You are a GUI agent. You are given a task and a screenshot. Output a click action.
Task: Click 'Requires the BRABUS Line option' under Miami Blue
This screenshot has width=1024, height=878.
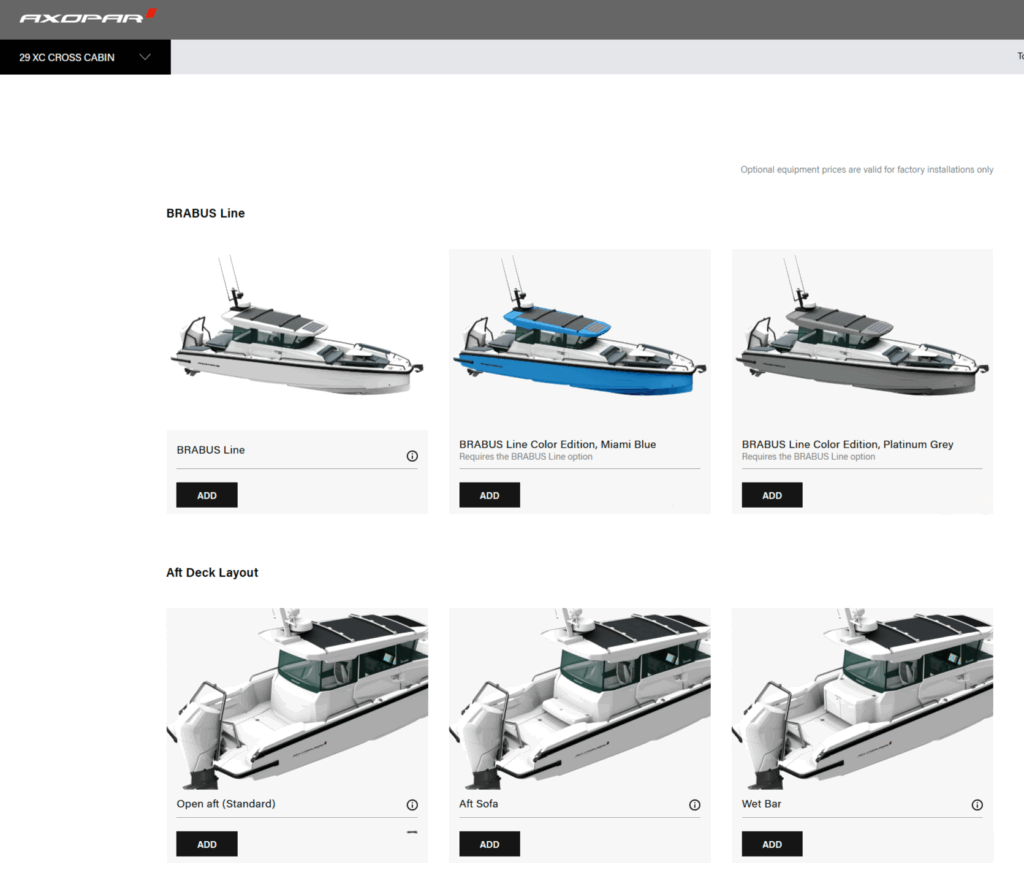click(526, 457)
